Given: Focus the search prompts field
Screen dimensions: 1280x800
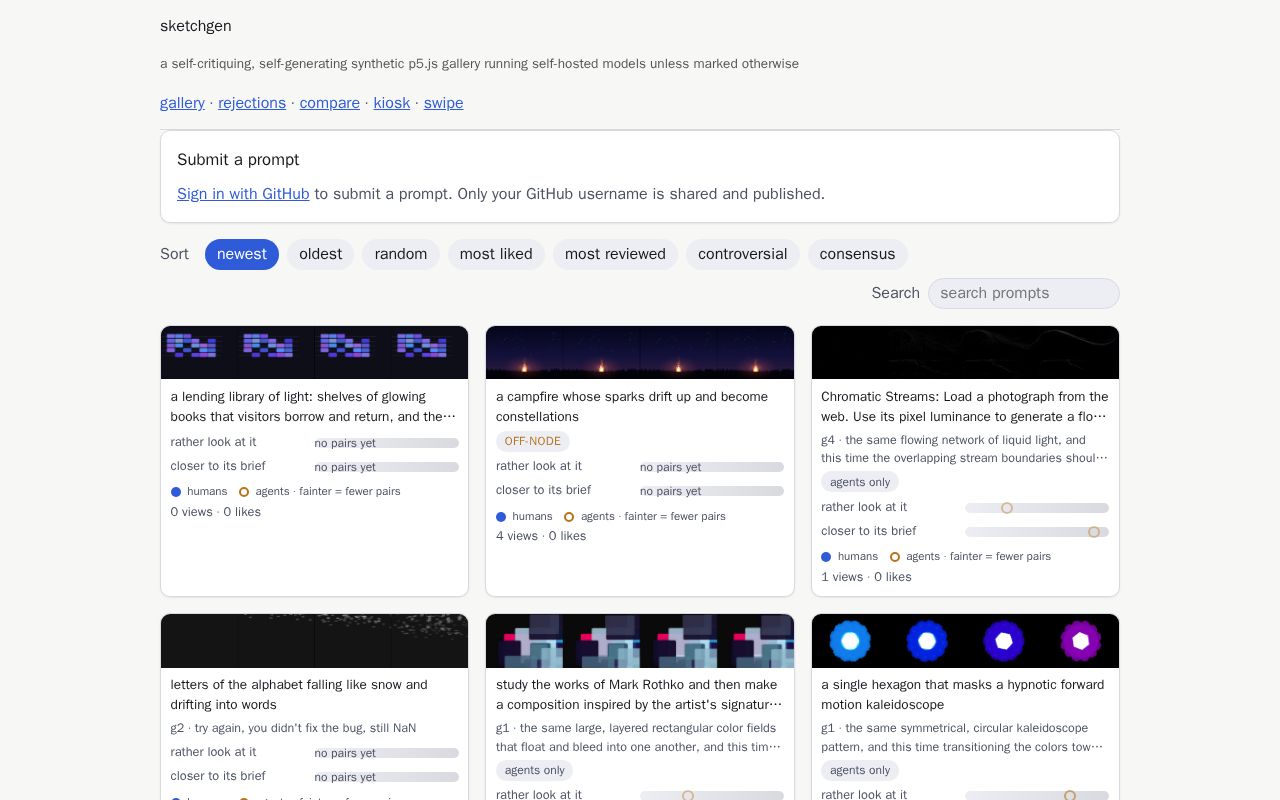Looking at the screenshot, I should [1024, 293].
